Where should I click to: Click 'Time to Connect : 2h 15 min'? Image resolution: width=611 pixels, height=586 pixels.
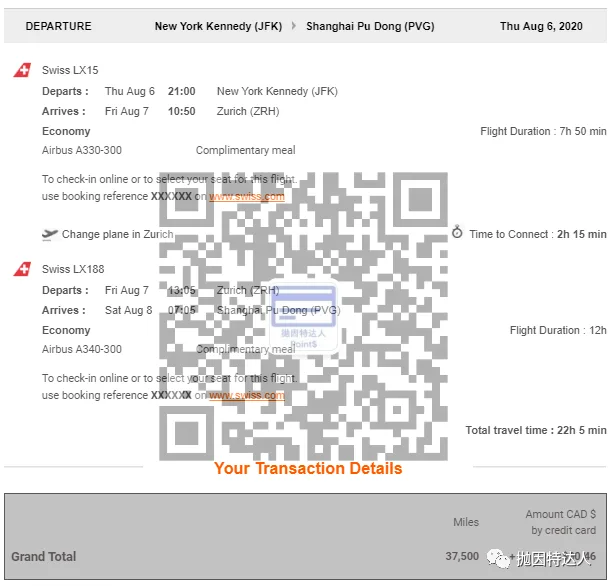(538, 234)
